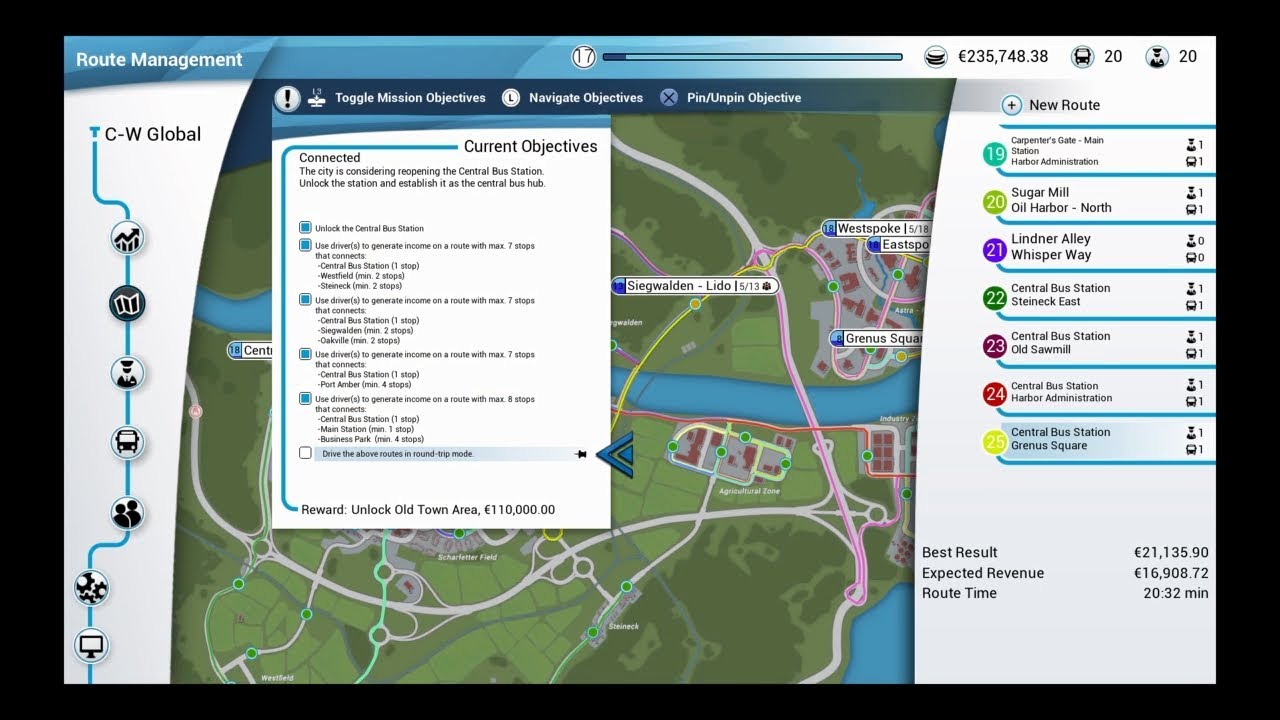Click the level progress bar
Image resolution: width=1280 pixels, height=720 pixels.
click(x=752, y=57)
